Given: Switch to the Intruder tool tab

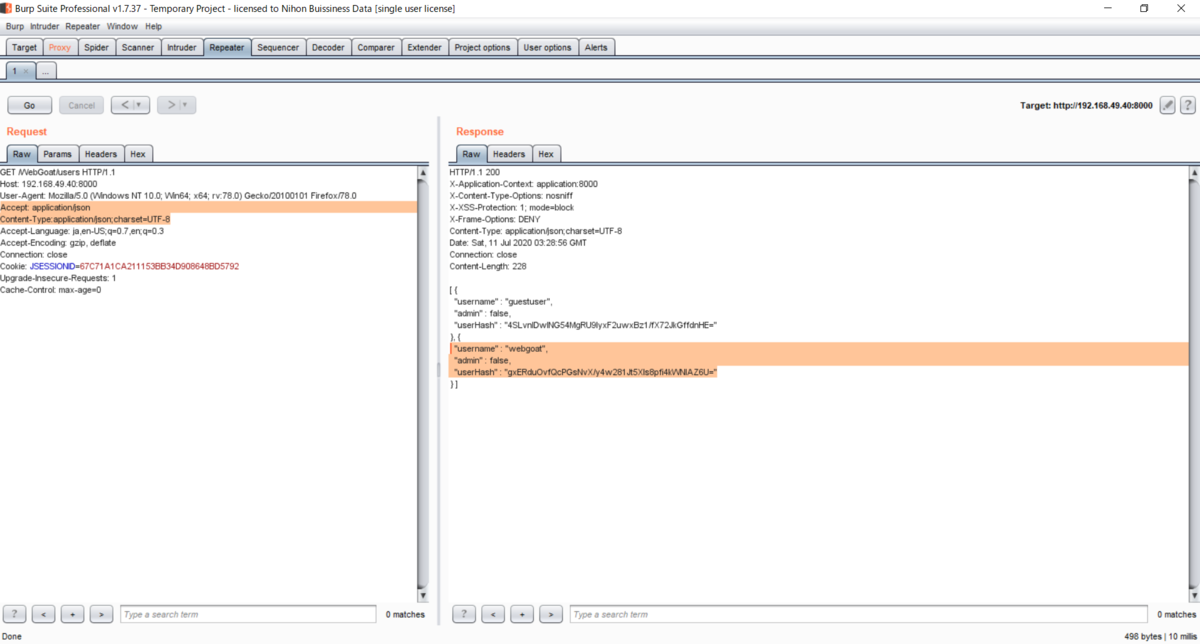Looking at the screenshot, I should coord(182,47).
